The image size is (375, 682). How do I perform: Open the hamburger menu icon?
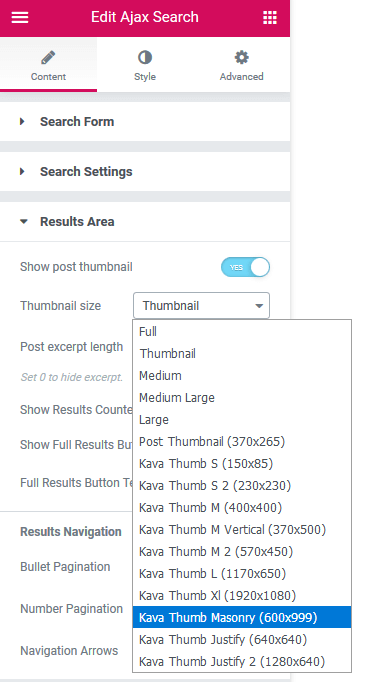point(20,17)
